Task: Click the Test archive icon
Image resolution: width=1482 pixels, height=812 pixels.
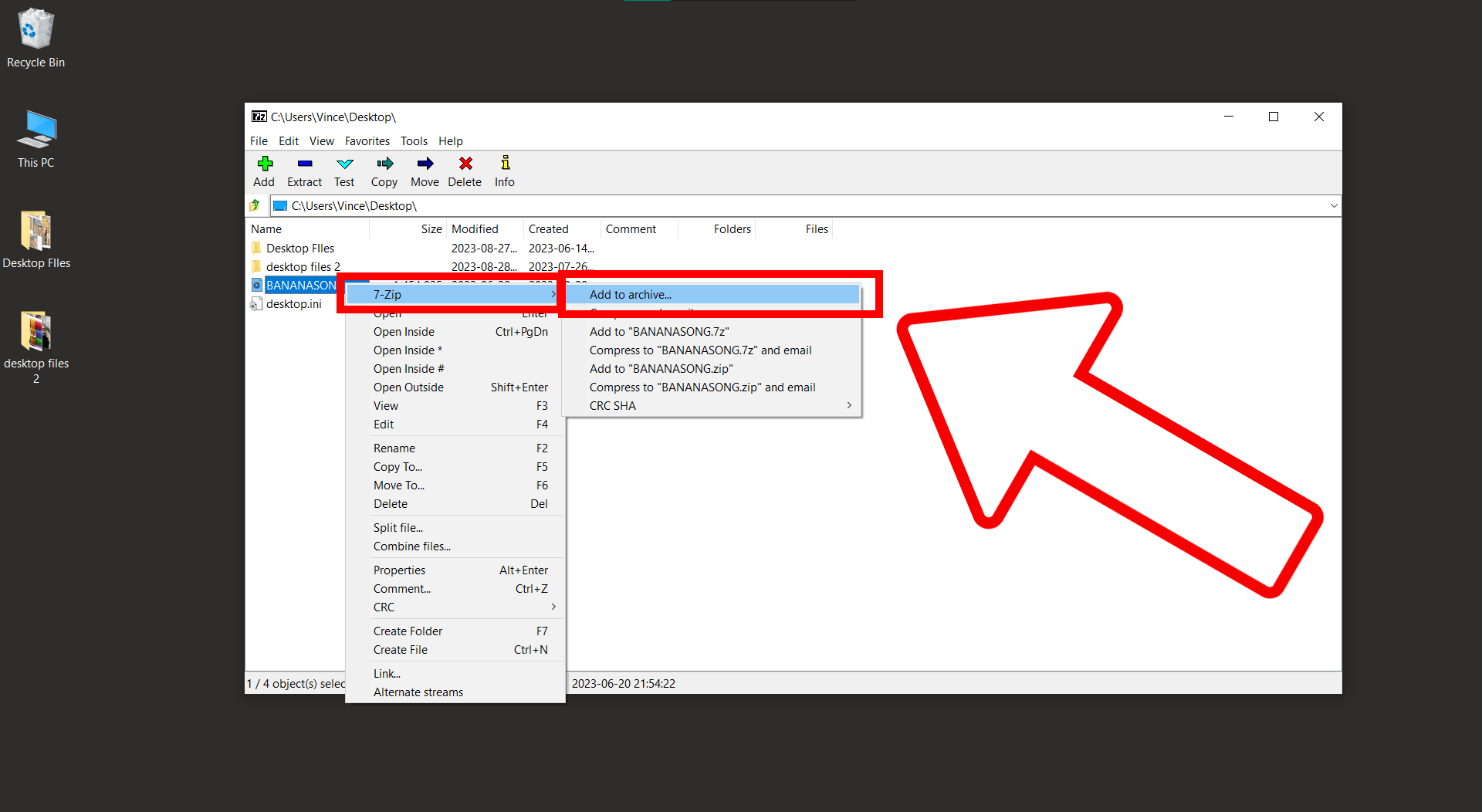Action: click(x=344, y=170)
